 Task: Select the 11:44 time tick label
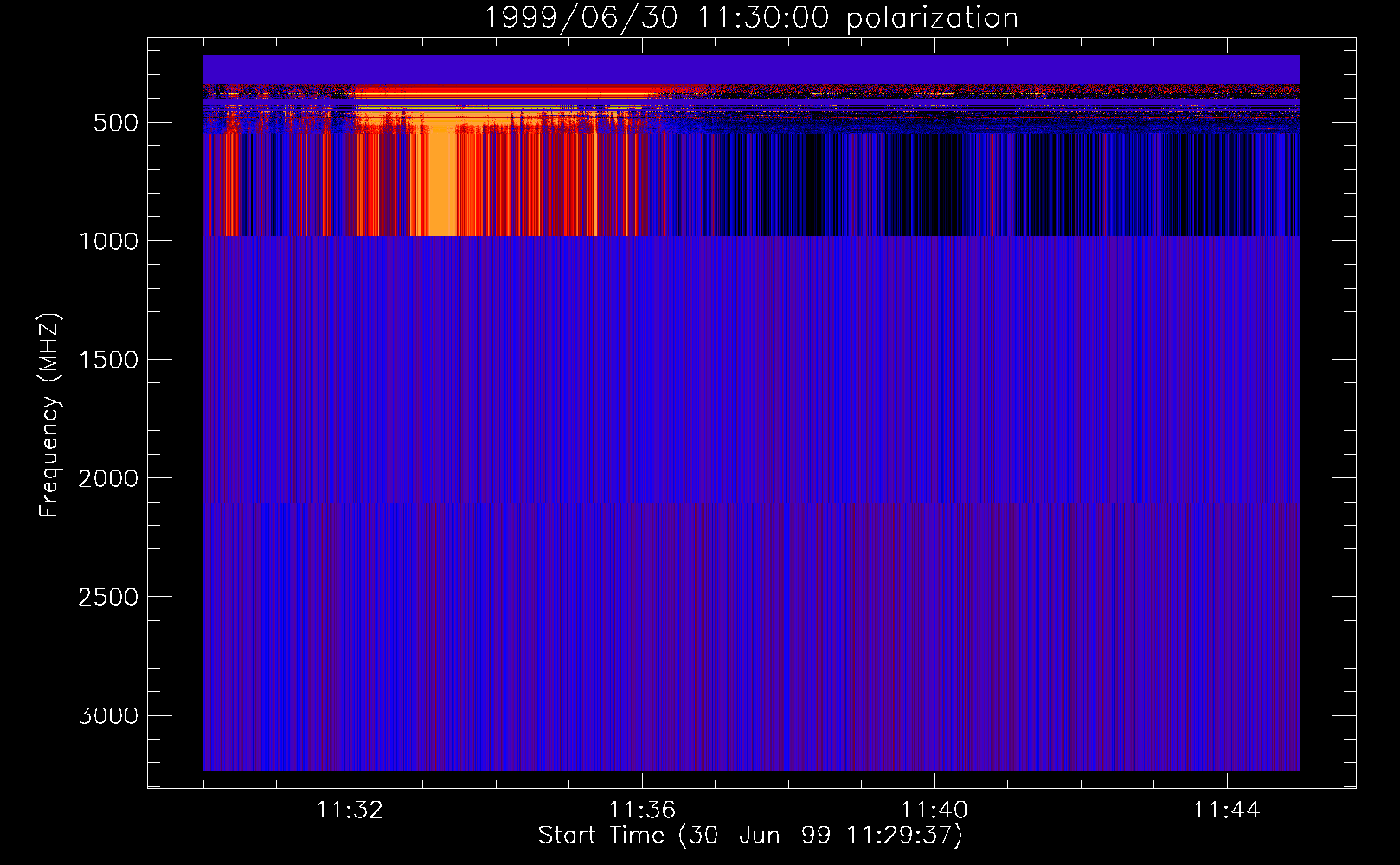tap(1227, 811)
